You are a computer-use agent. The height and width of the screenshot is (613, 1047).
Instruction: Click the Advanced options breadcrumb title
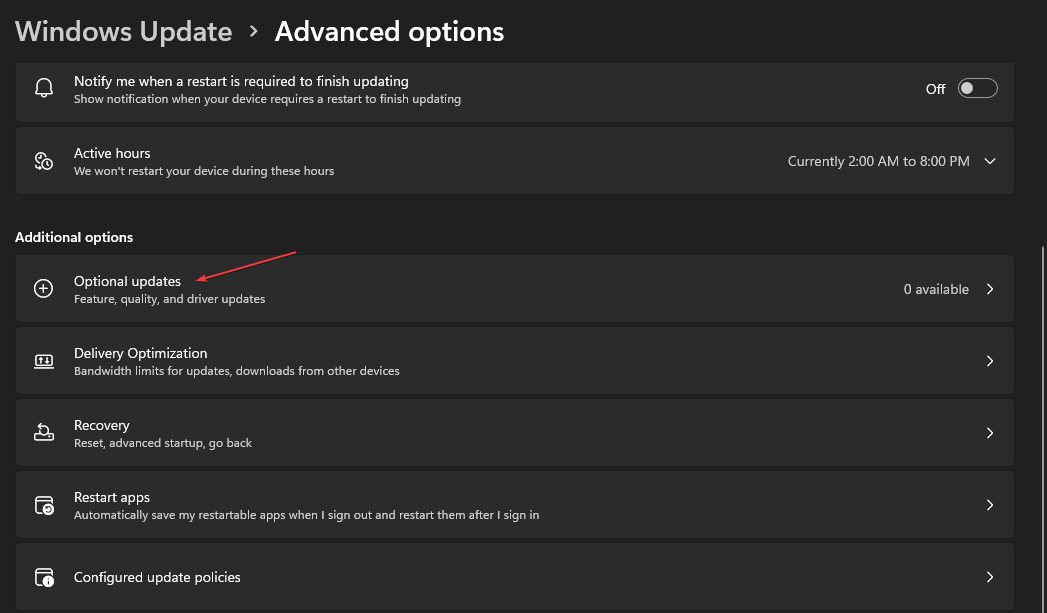pyautogui.click(x=389, y=31)
